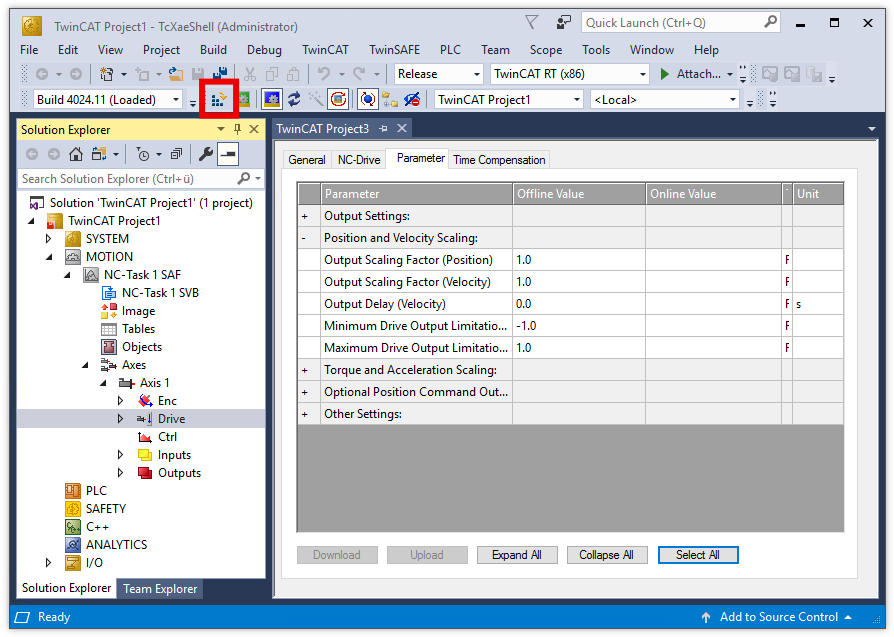Toggle Free Run State icon
894x637 pixels.
(339, 100)
